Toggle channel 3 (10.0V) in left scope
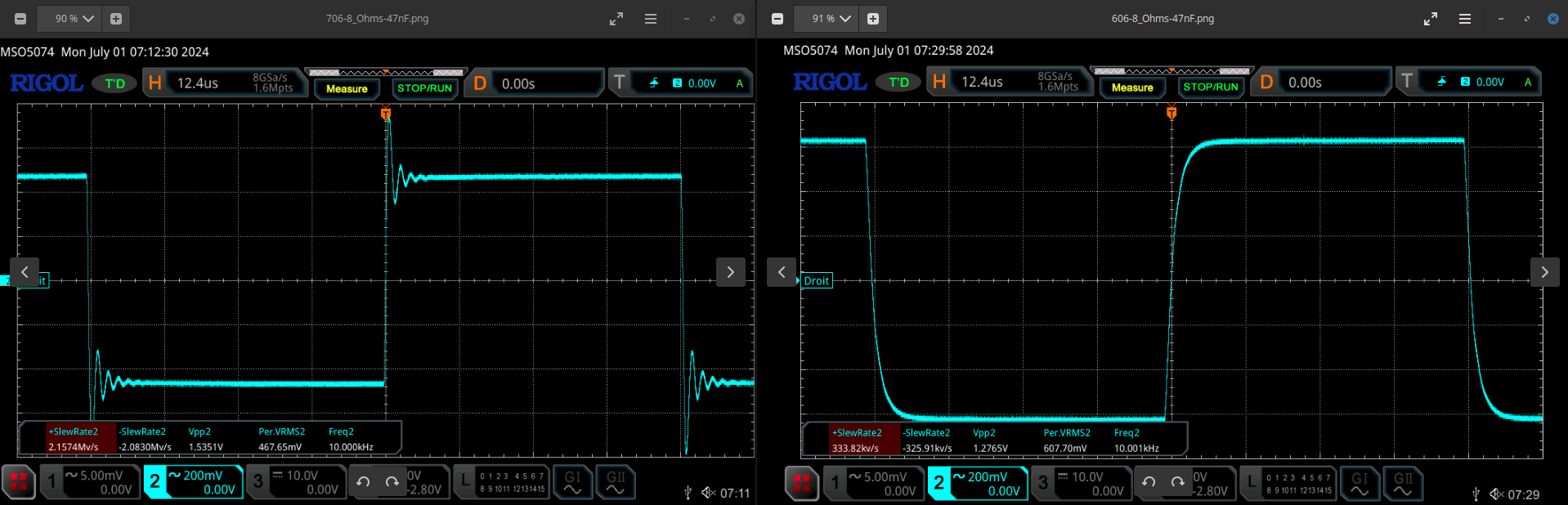 coord(296,482)
